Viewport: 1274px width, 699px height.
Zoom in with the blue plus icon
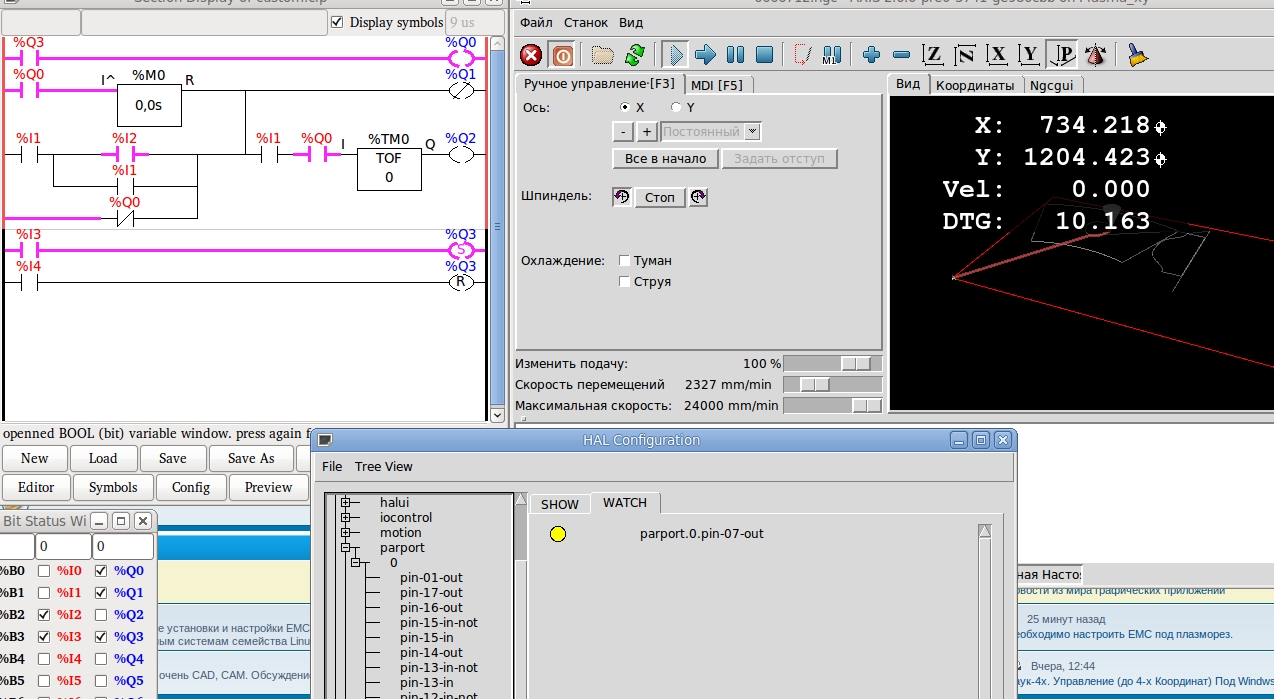[871, 55]
